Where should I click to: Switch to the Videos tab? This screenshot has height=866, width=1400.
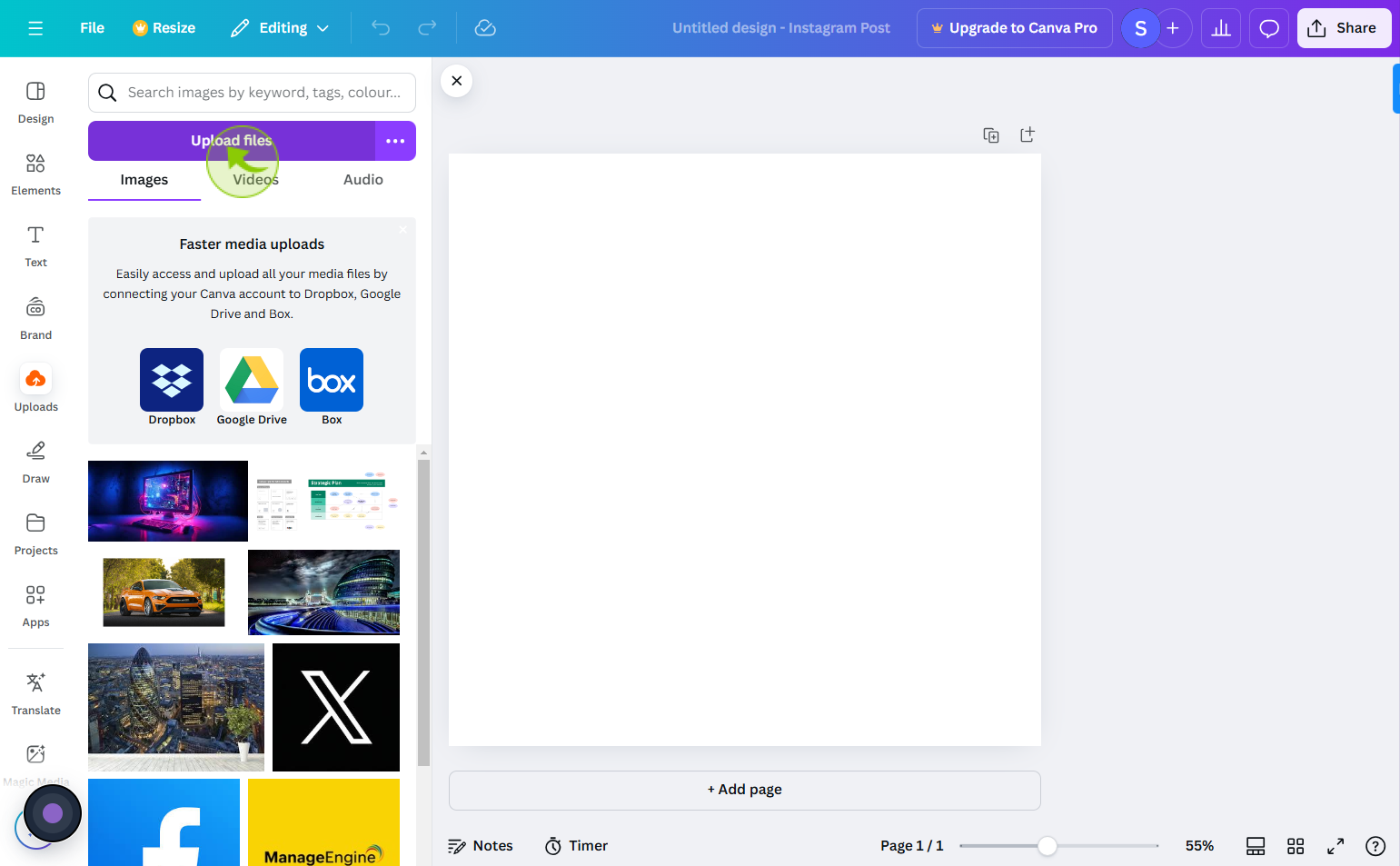(x=255, y=180)
